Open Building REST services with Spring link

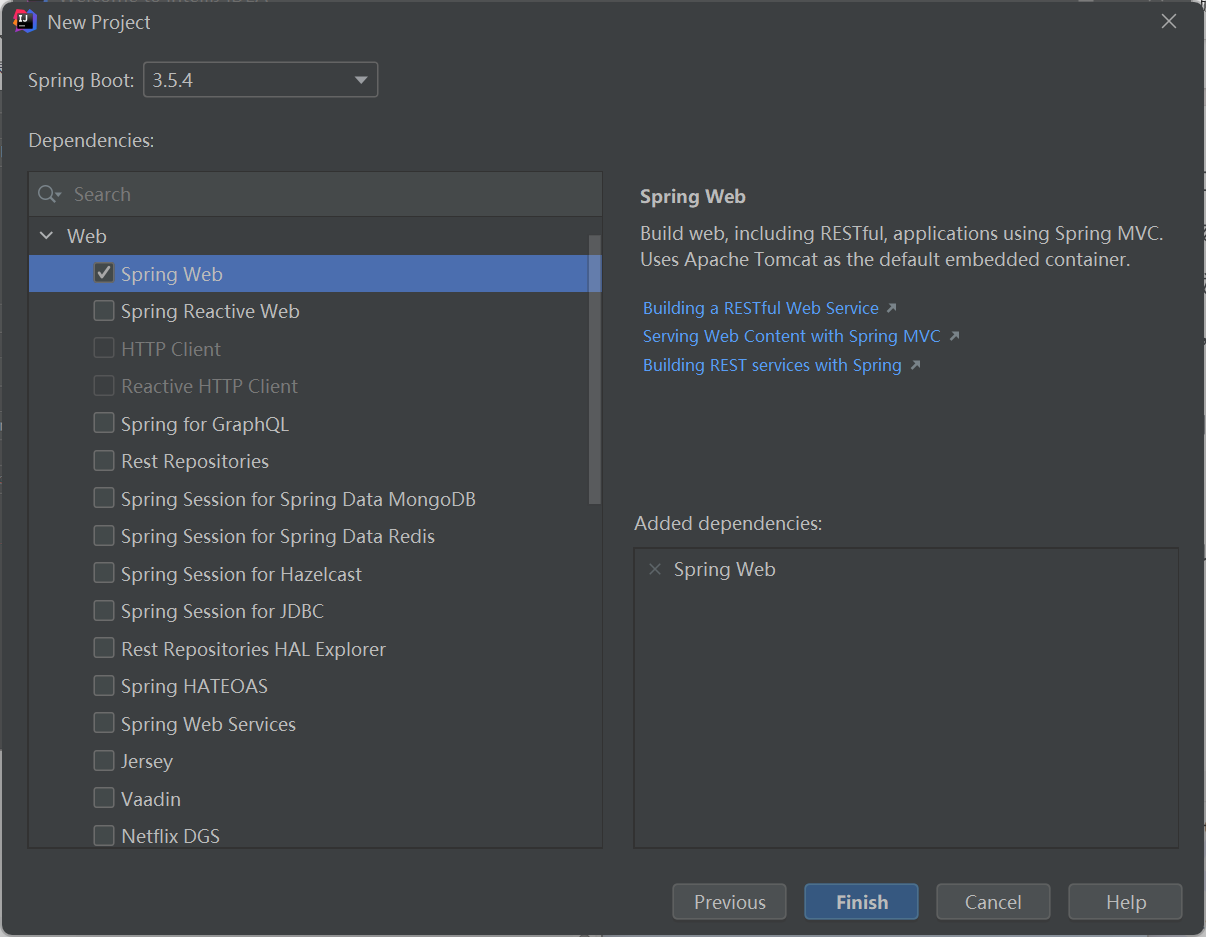coord(772,365)
